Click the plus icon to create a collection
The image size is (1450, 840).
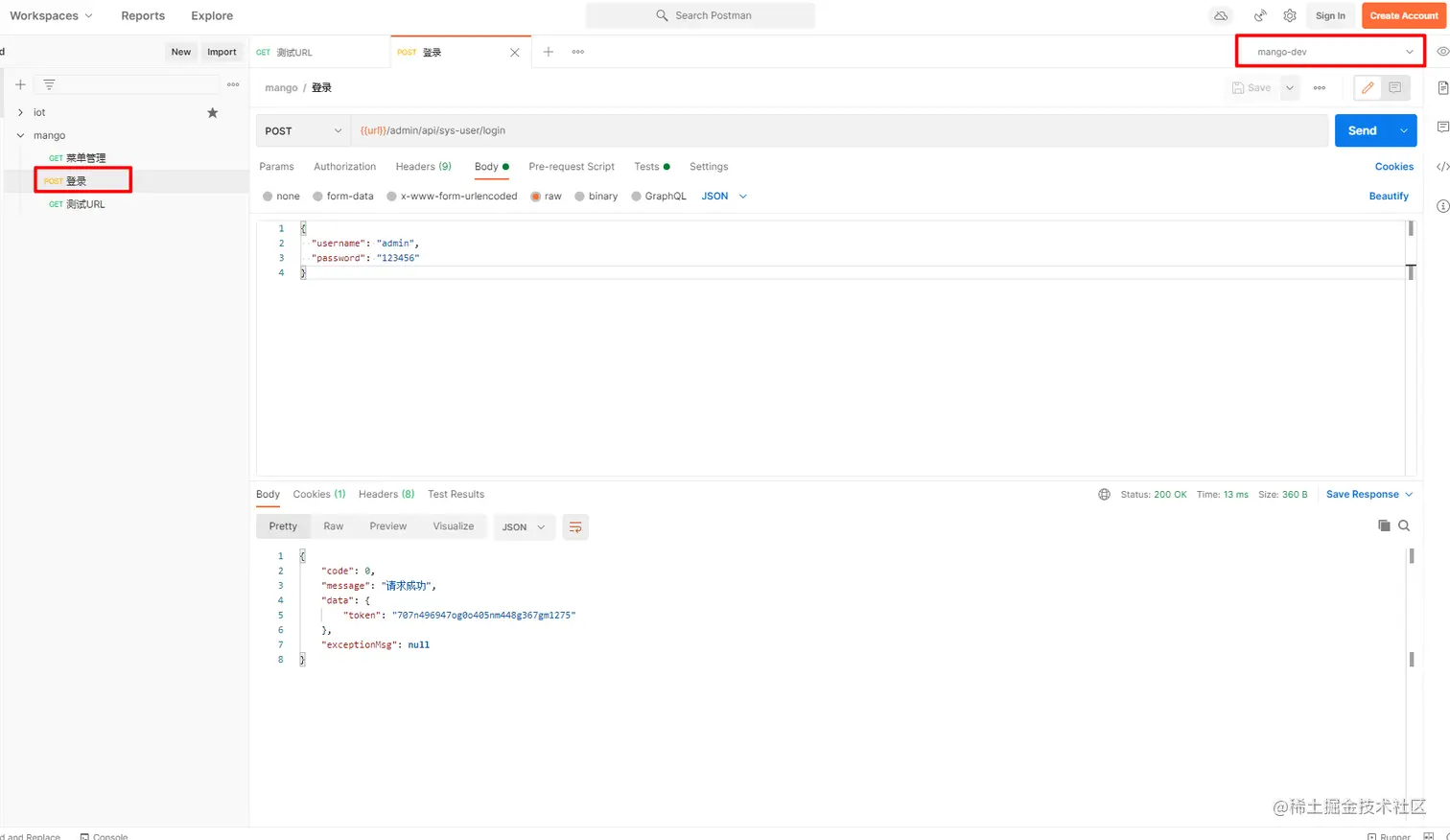(20, 84)
